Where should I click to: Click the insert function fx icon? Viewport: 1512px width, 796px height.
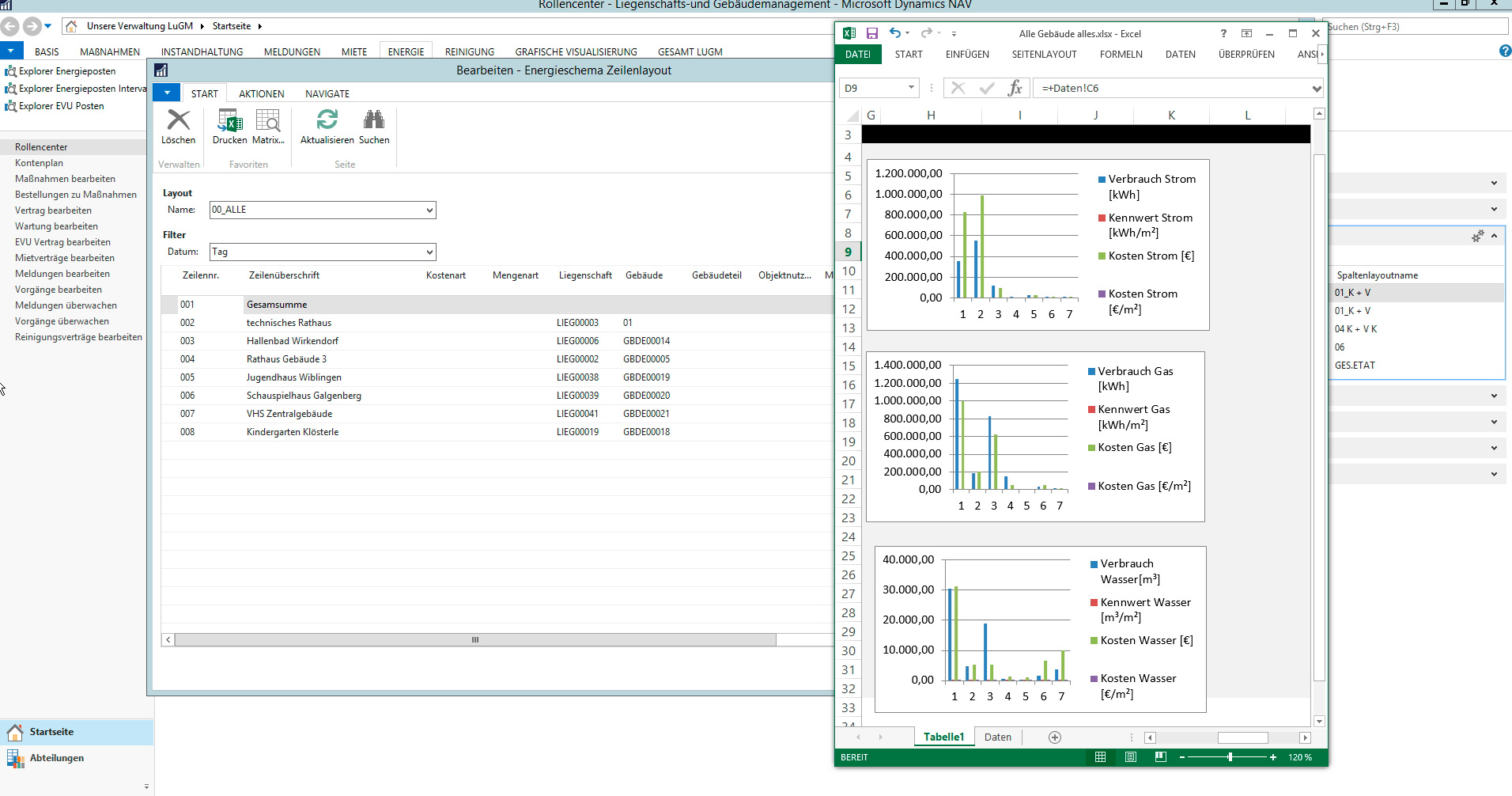[x=1015, y=88]
